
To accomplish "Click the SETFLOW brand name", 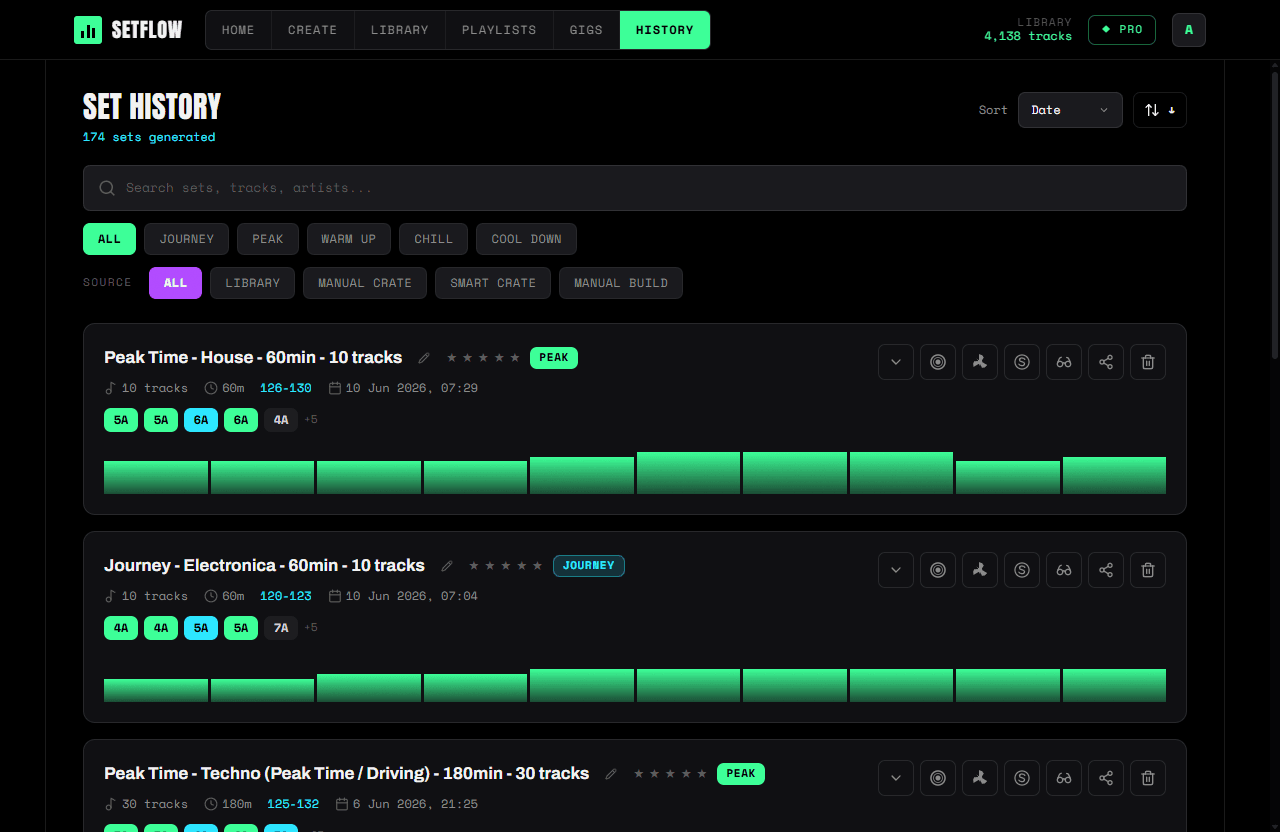I will point(147,30).
